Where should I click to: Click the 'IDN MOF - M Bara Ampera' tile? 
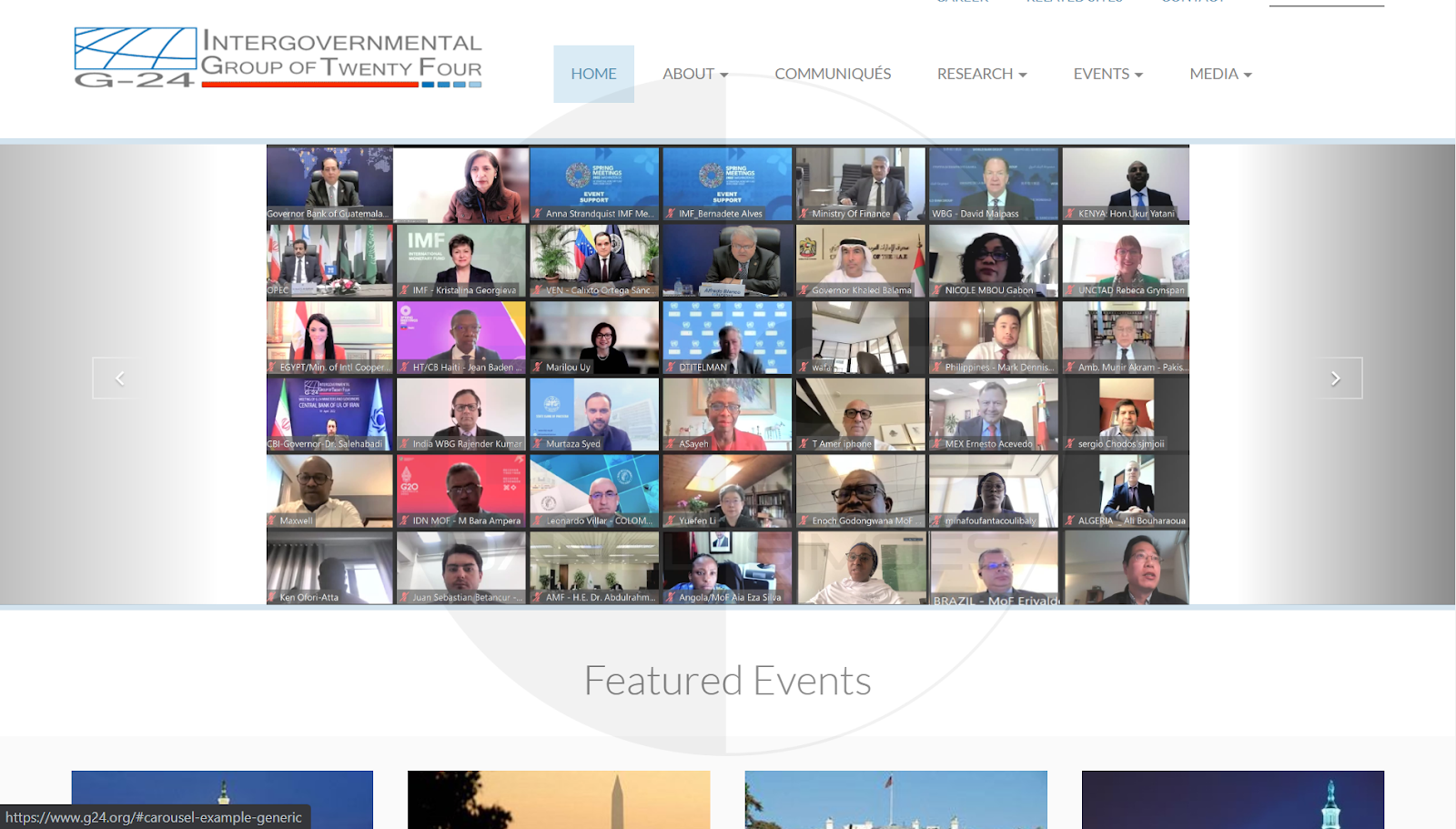(x=461, y=491)
